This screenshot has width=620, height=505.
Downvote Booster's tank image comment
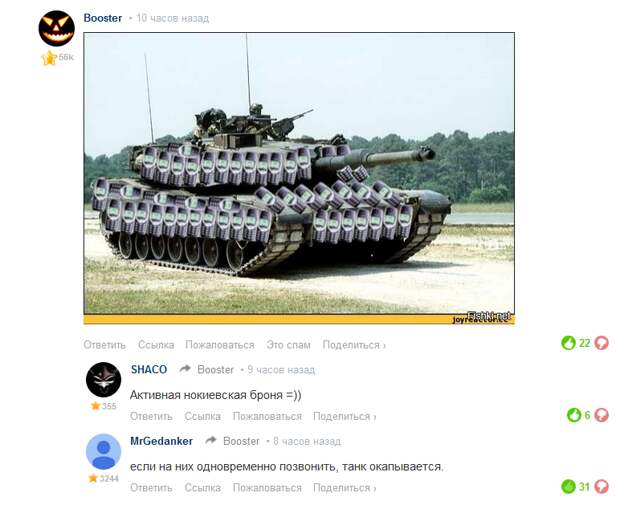tap(601, 343)
